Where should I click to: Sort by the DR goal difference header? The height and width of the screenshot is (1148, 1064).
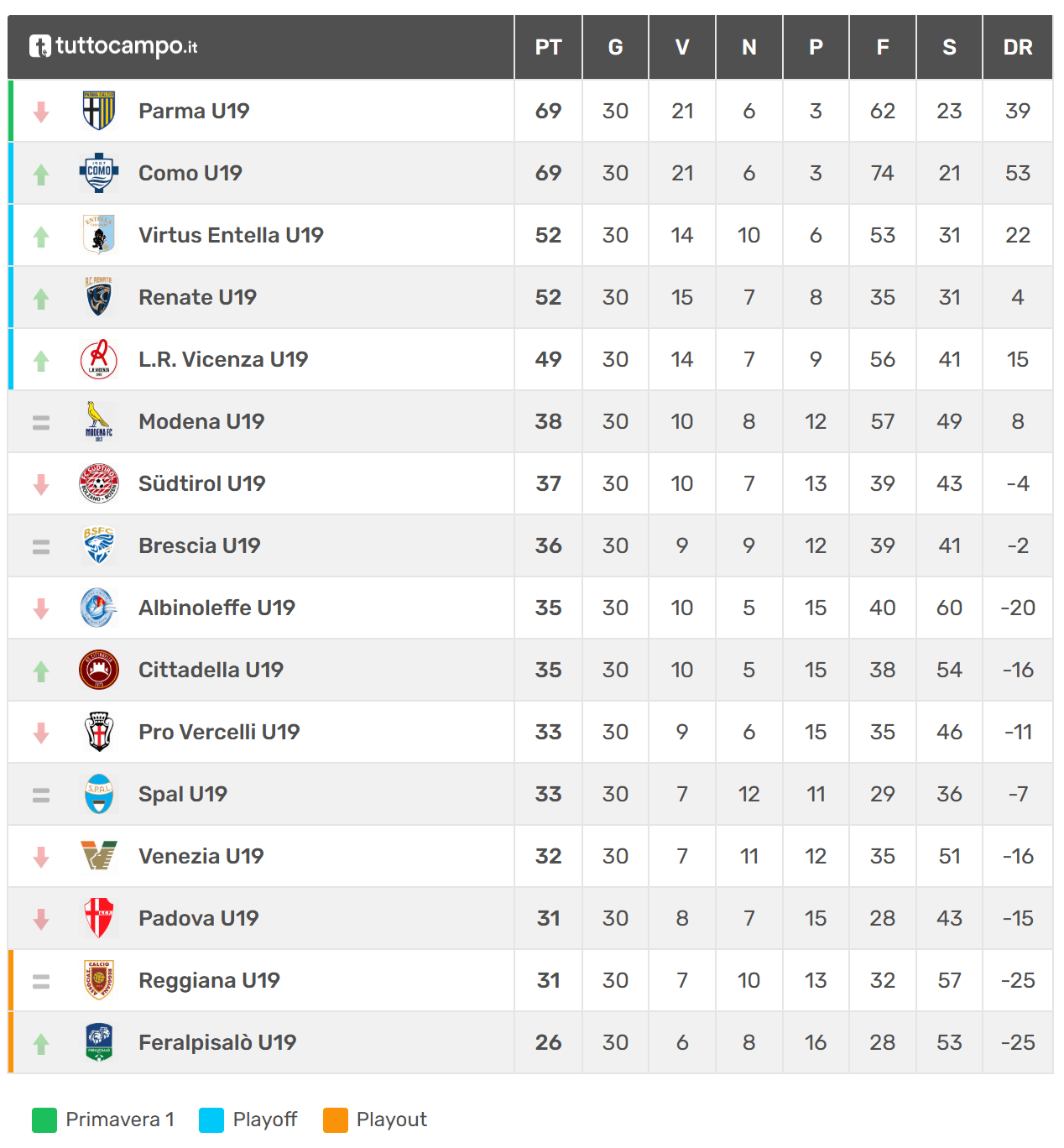coord(1018,47)
